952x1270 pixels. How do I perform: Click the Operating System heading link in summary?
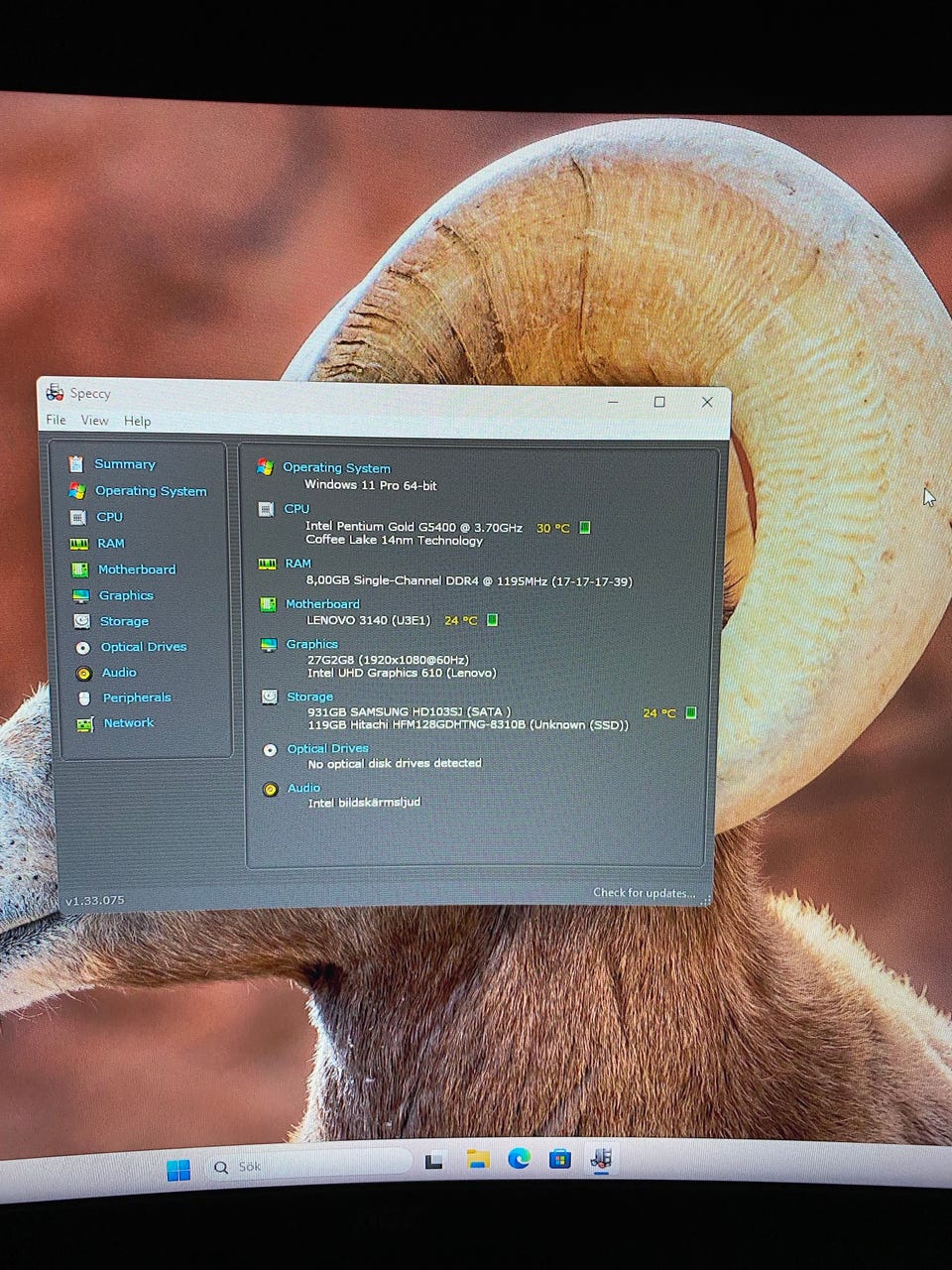336,468
